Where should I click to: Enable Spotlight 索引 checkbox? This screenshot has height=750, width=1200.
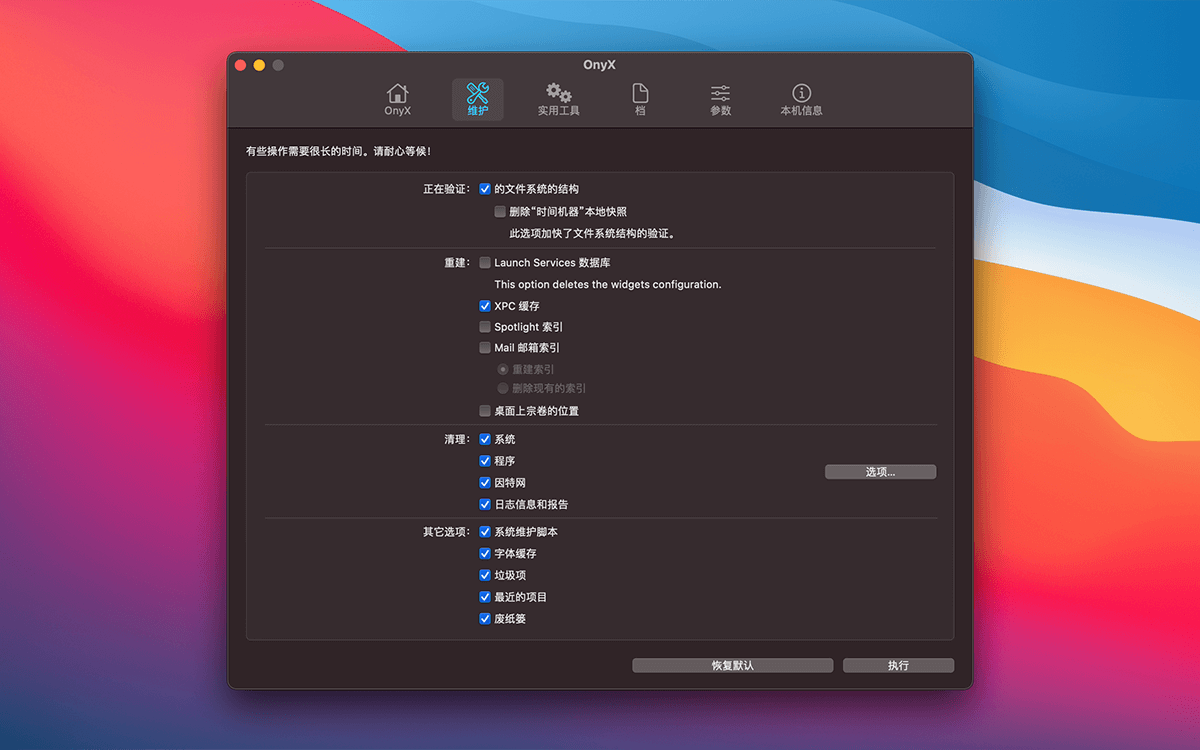pos(485,327)
